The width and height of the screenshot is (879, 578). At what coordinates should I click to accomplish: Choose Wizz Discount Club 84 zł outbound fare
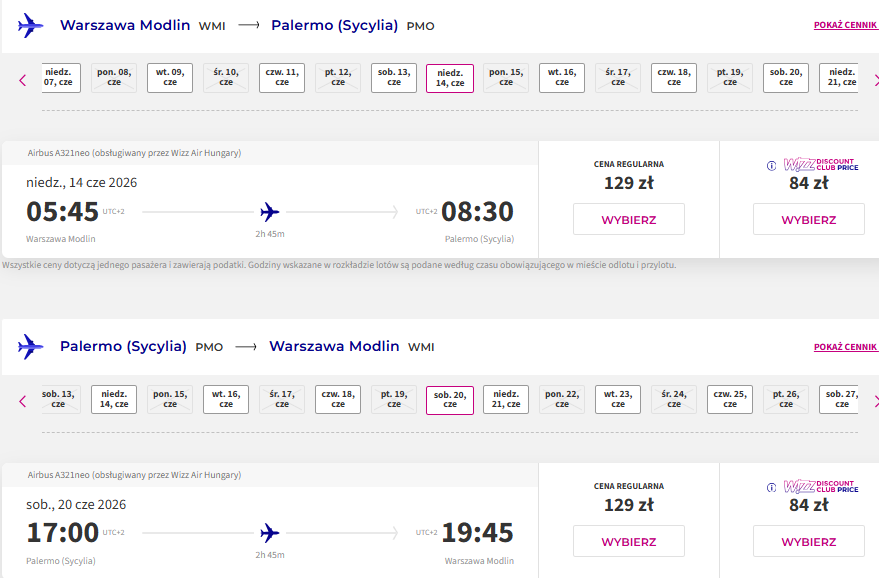click(x=809, y=219)
